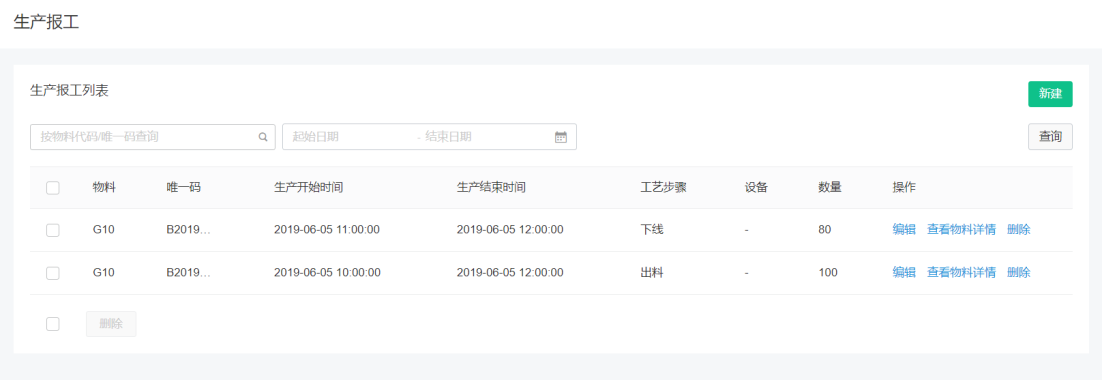Click the truncated B2019… code in first row

click(x=188, y=230)
